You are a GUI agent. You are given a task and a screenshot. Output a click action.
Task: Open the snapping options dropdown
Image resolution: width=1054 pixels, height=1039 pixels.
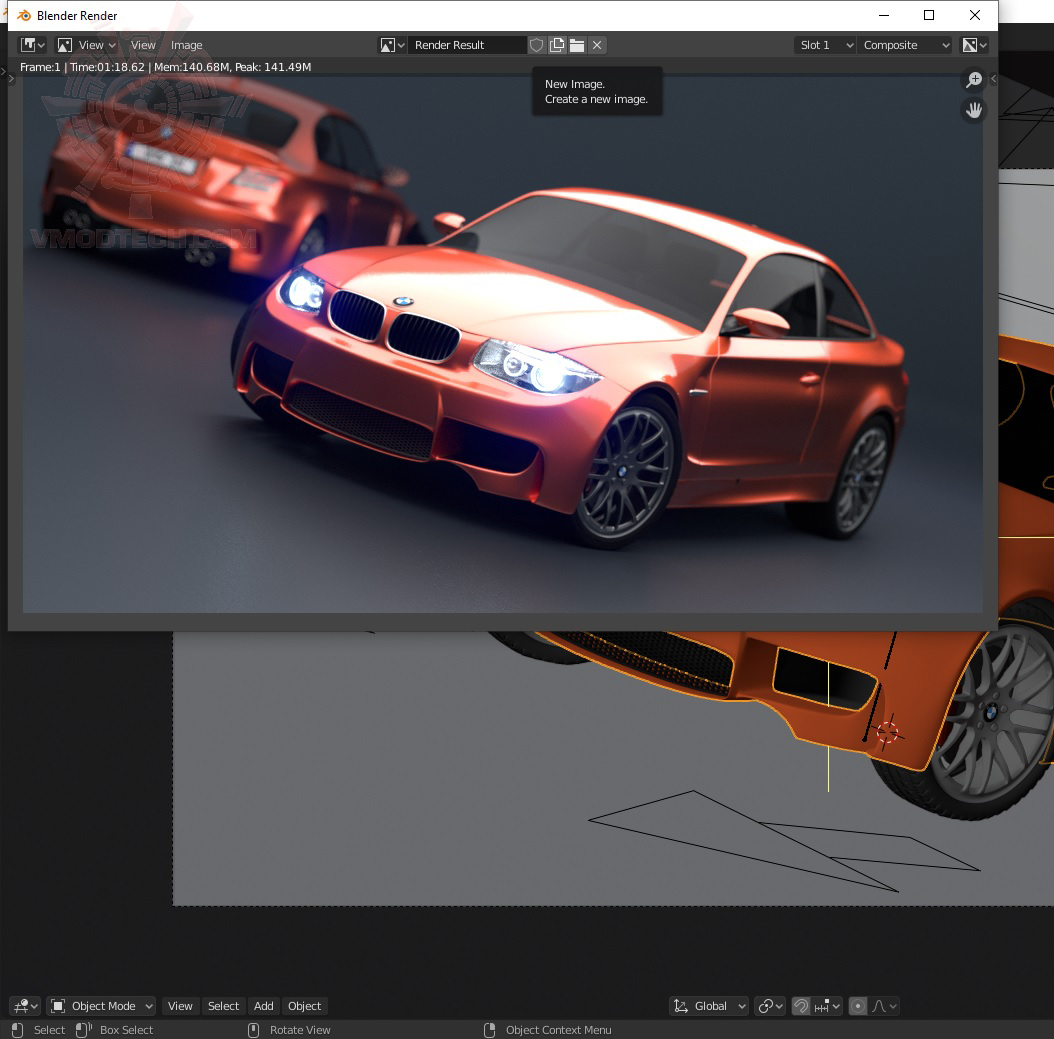click(x=827, y=1006)
